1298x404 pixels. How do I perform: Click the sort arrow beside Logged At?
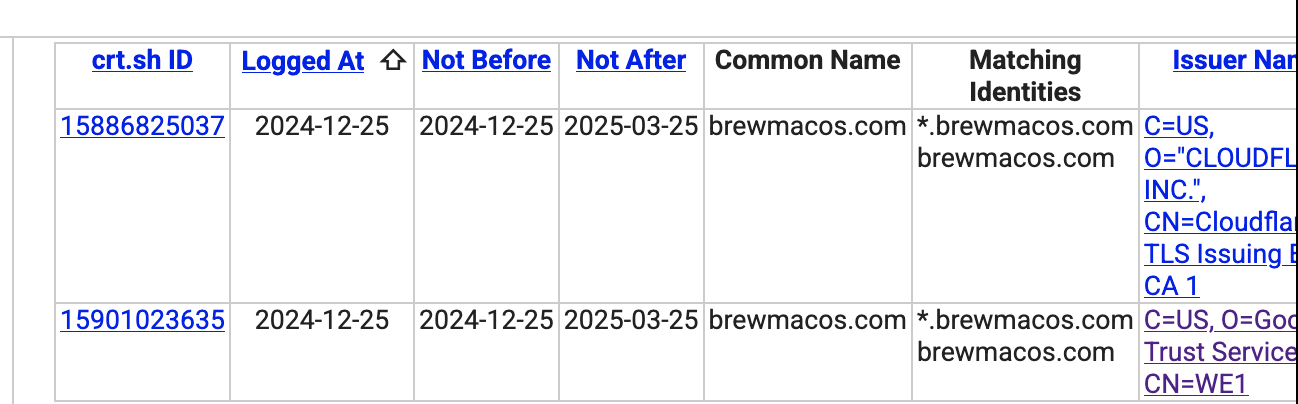394,61
